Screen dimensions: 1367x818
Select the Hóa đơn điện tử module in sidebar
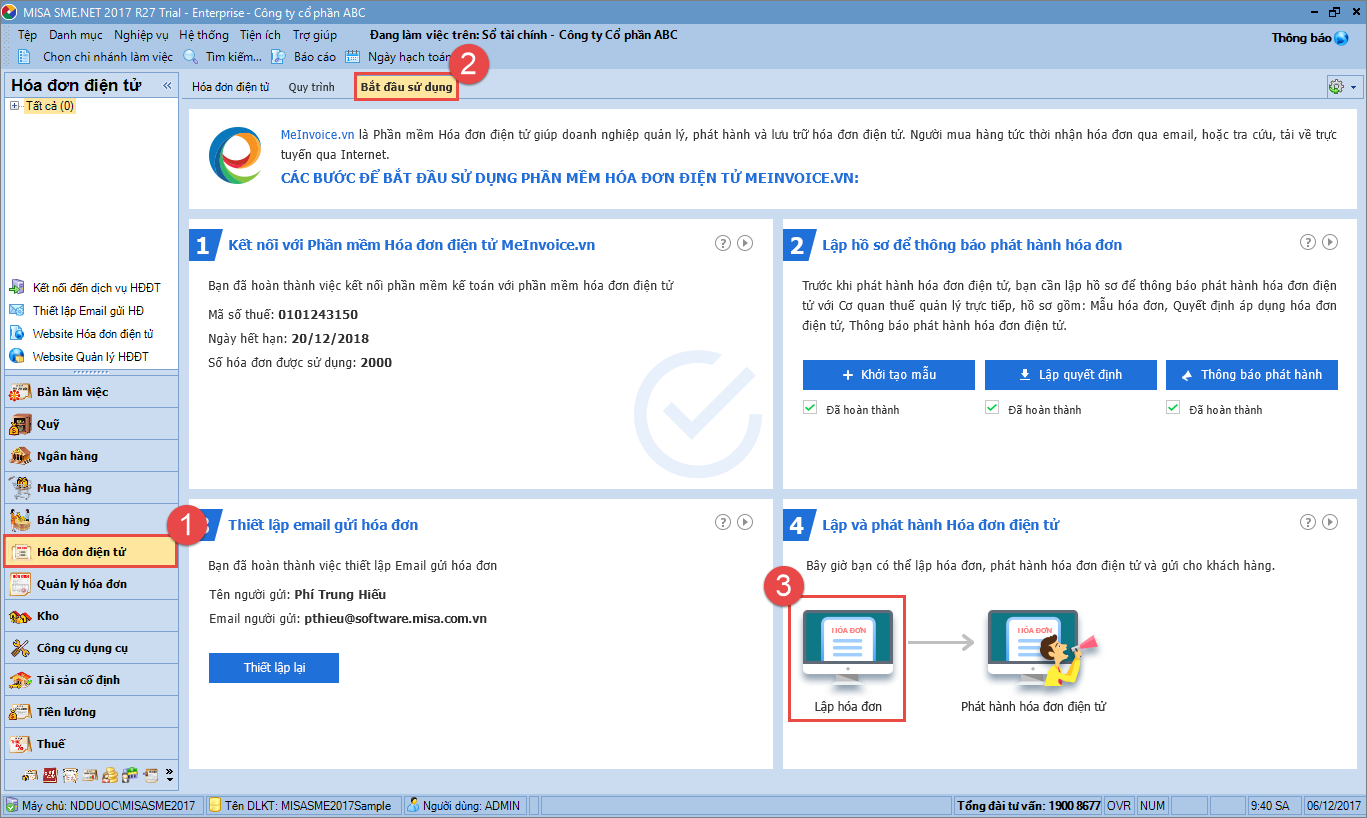tap(92, 552)
